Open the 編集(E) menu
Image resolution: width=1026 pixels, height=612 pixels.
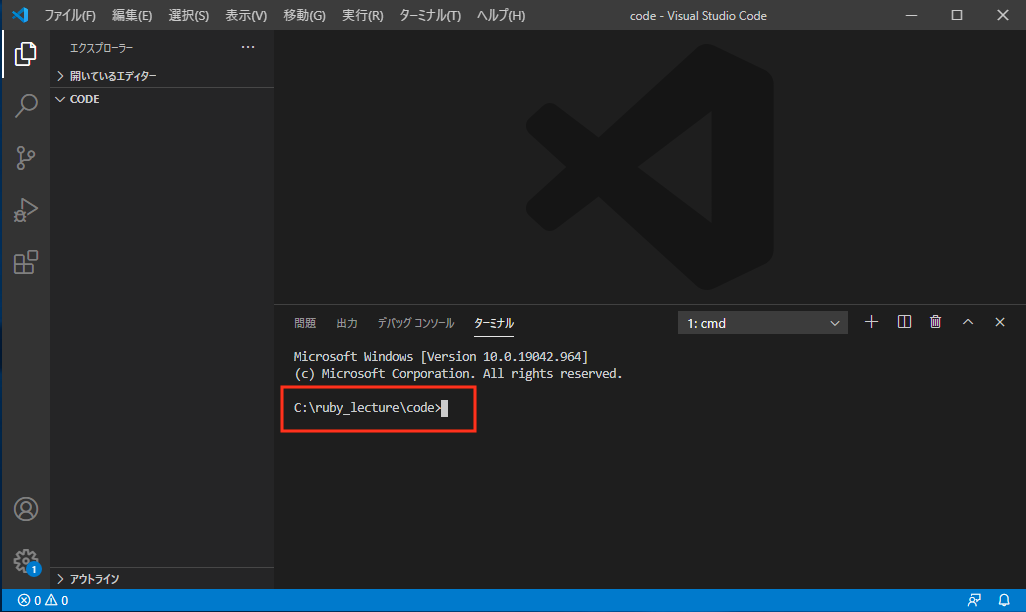(x=132, y=15)
